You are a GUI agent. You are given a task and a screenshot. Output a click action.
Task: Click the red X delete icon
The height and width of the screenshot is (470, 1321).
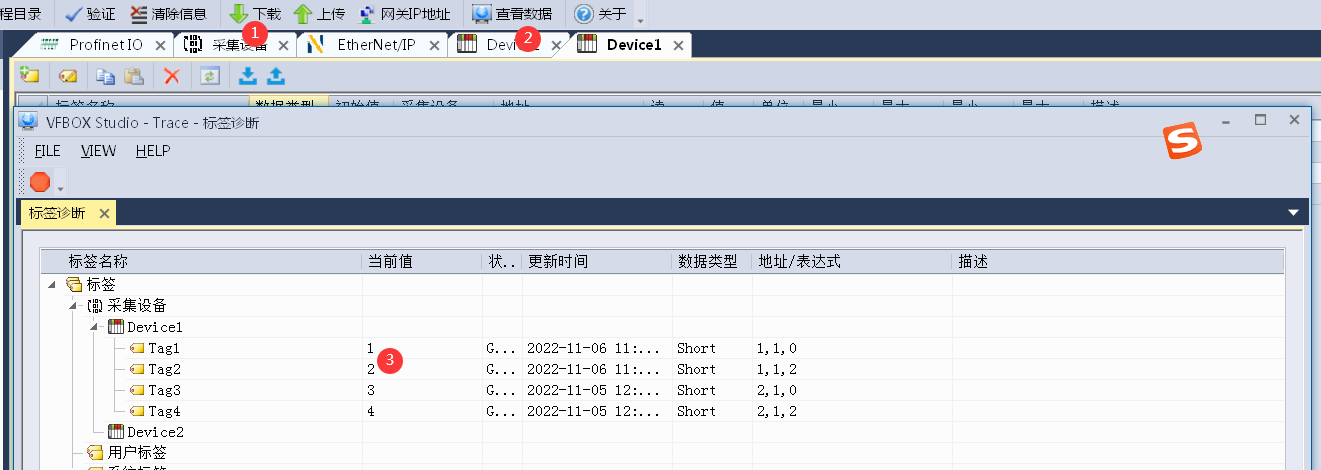click(172, 75)
